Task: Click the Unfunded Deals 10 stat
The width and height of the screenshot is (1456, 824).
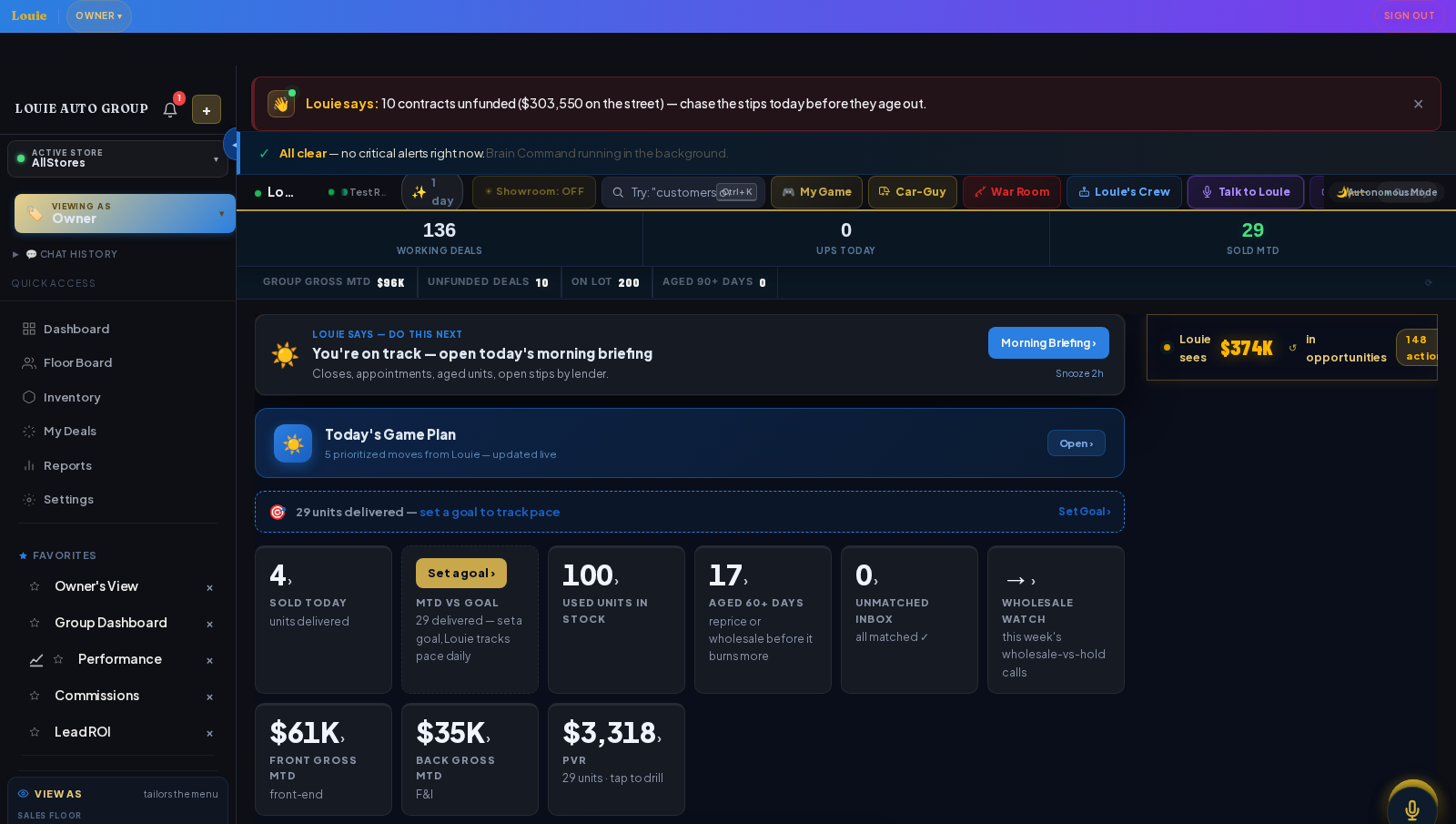Action: 489,282
